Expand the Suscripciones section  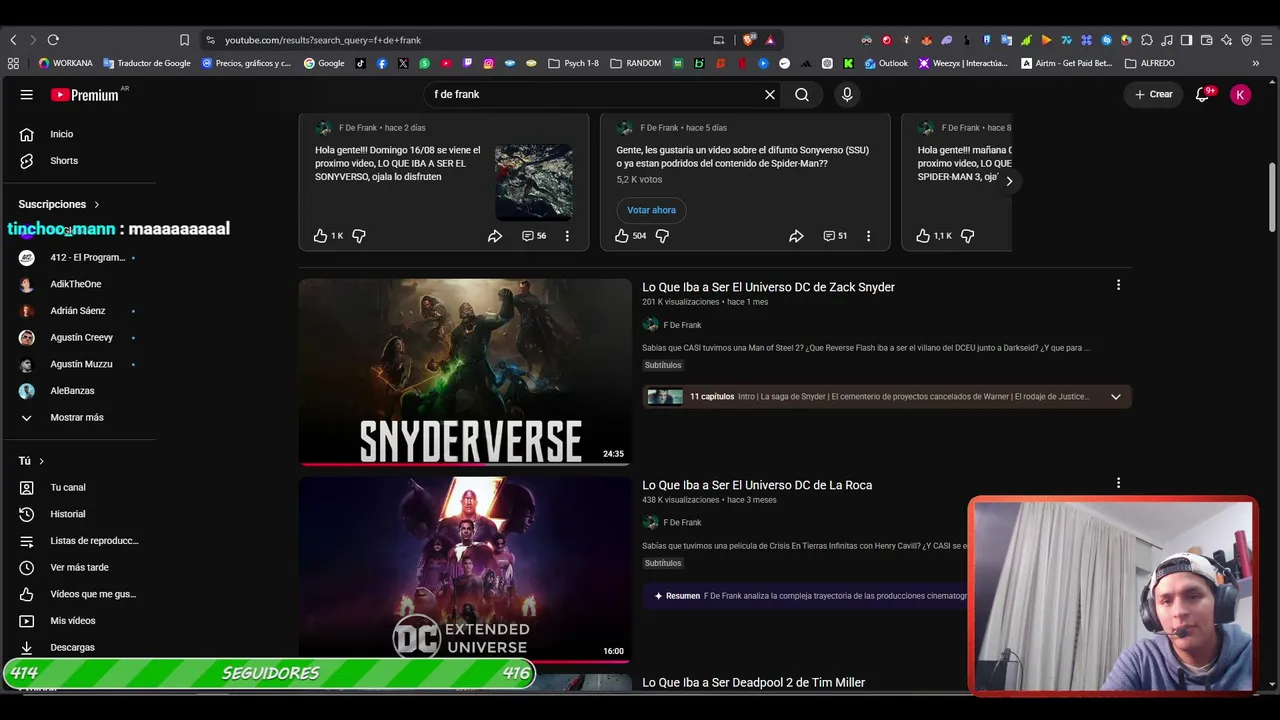(60, 204)
